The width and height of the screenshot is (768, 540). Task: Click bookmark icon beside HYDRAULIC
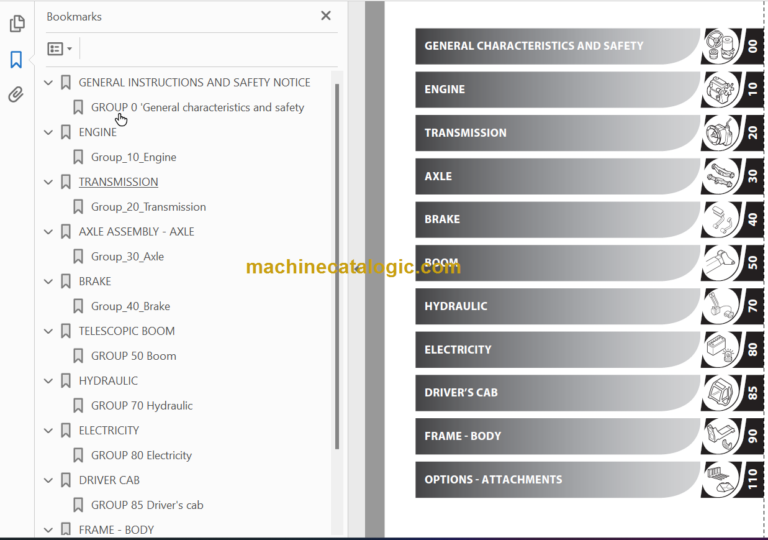[66, 381]
